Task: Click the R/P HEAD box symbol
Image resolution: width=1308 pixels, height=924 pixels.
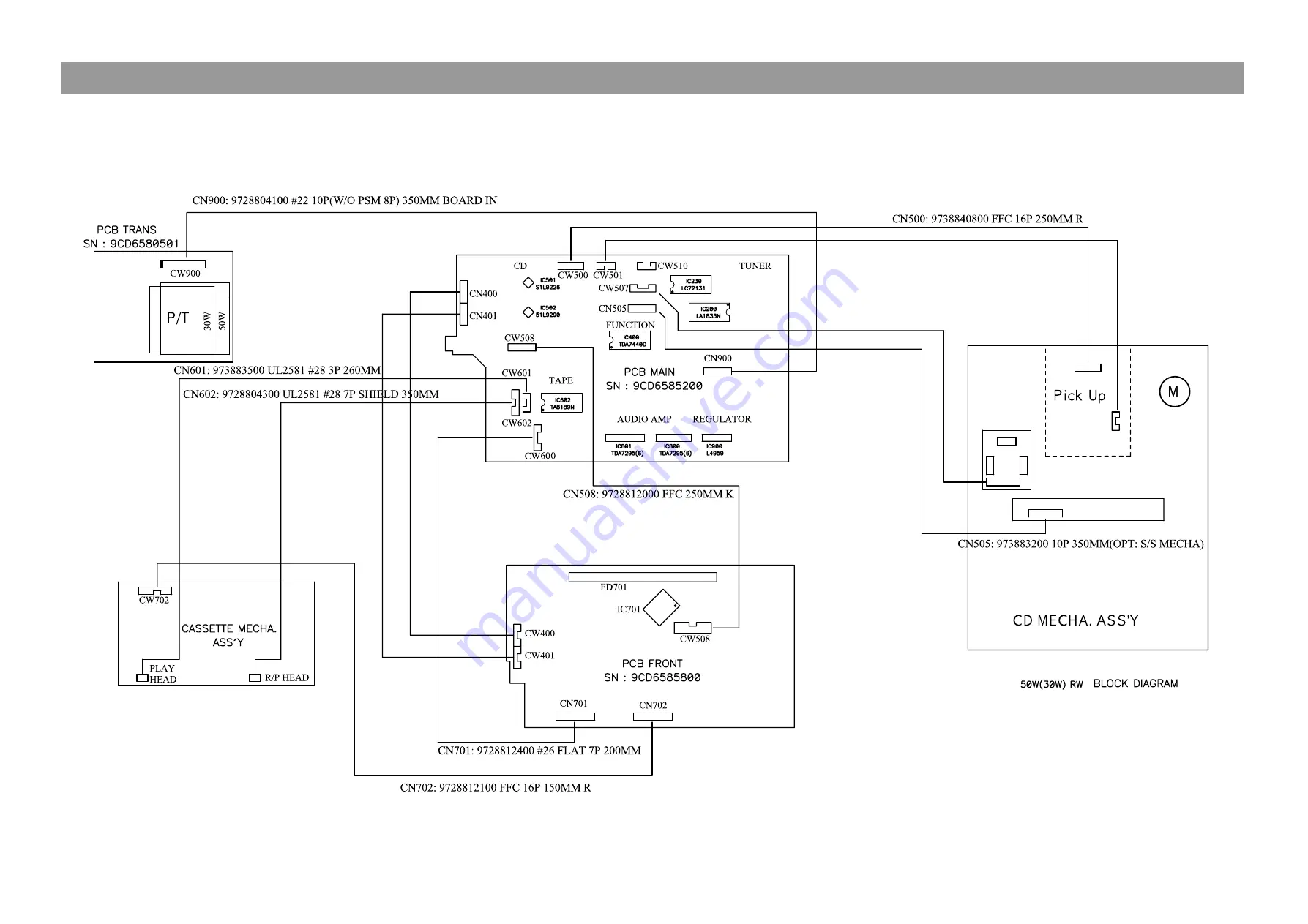Action: (x=255, y=677)
